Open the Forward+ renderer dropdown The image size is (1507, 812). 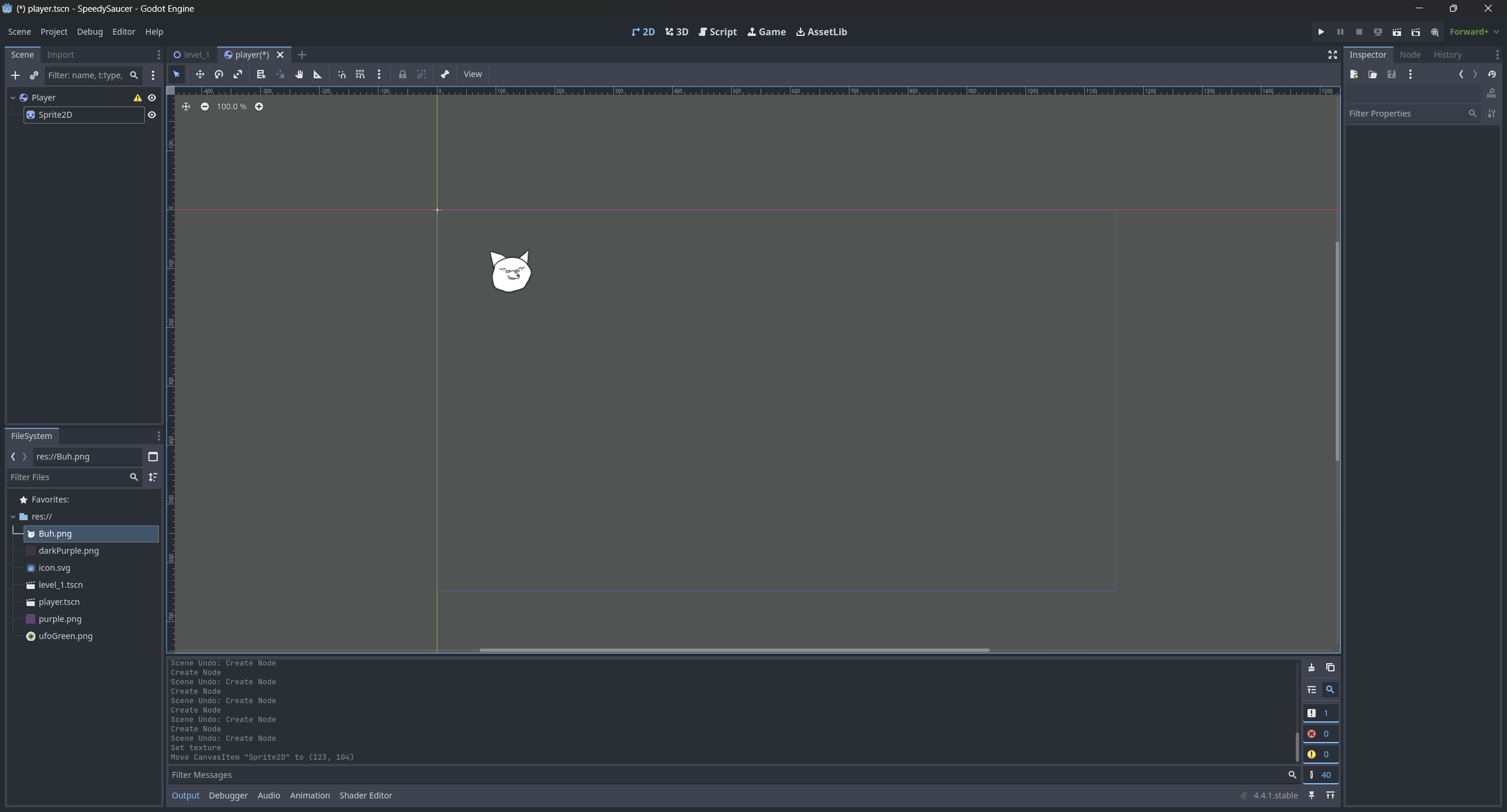1475,32
